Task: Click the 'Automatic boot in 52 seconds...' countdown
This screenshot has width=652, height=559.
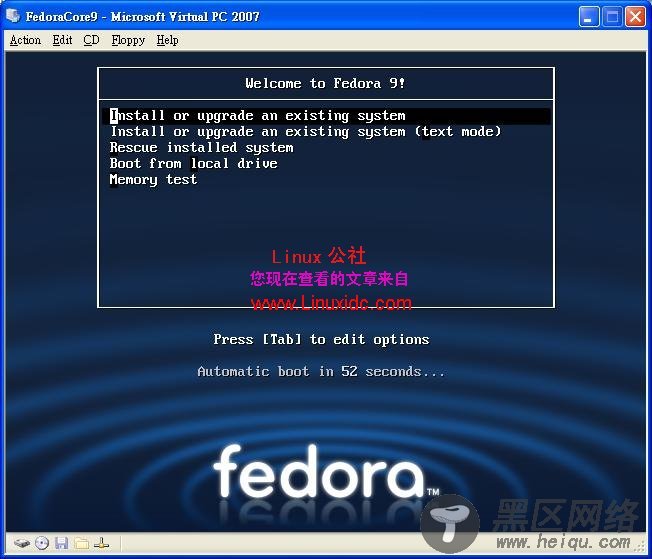Action: [x=321, y=371]
